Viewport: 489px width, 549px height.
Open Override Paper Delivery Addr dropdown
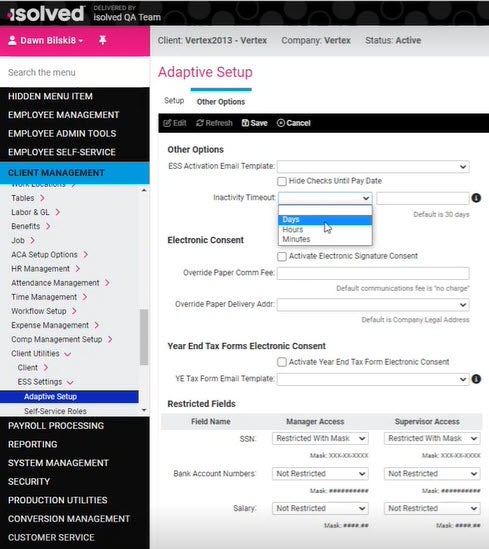pos(373,305)
